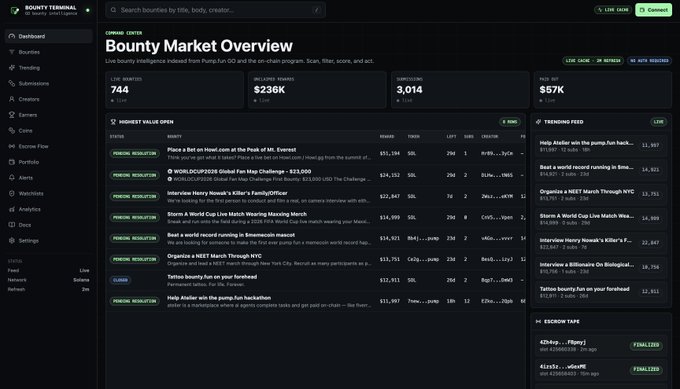Open Storm A World Cup Live Match row
This screenshot has width=680, height=389.
pyautogui.click(x=316, y=217)
